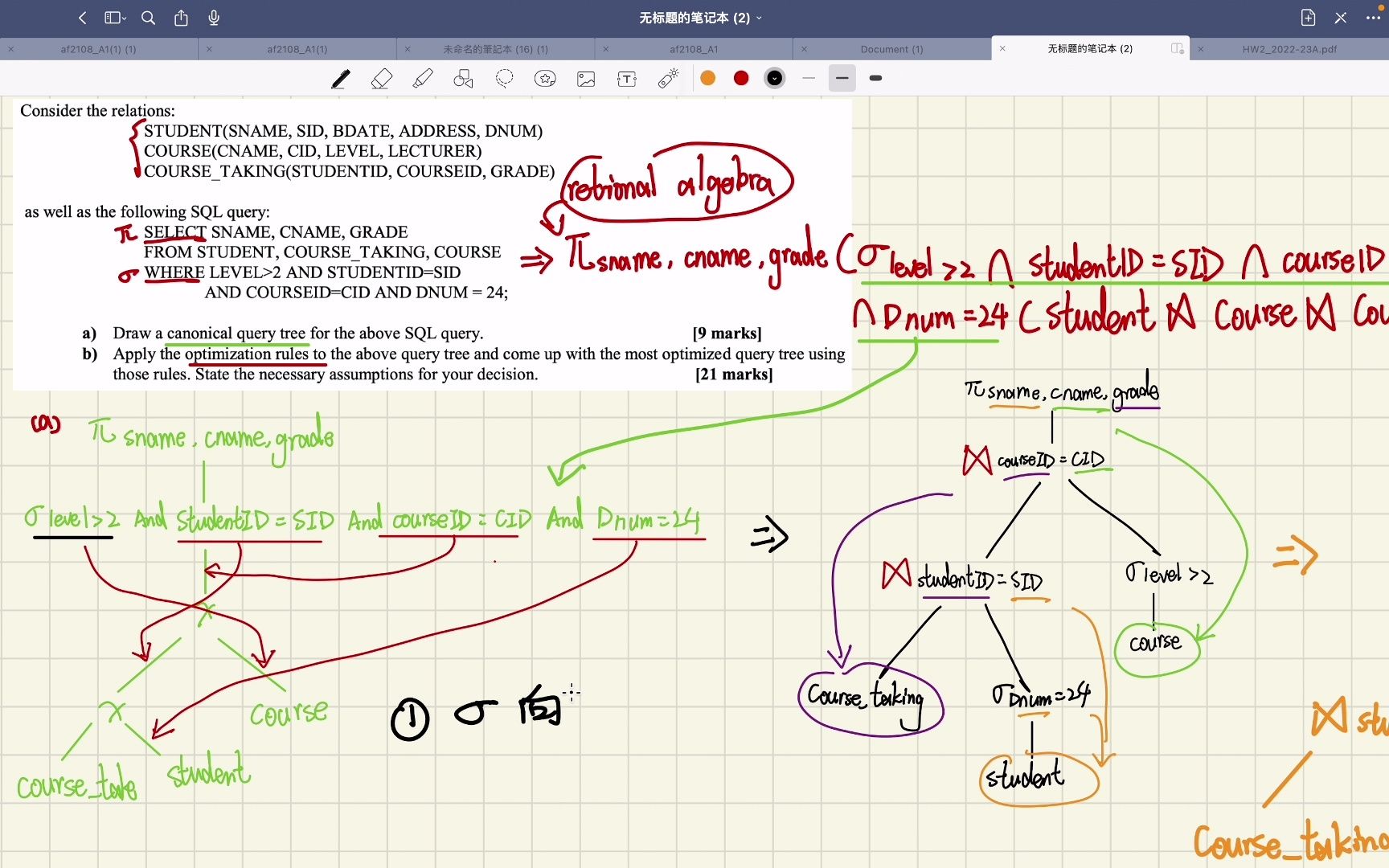
Task: Pick the orange pen color
Action: click(708, 78)
